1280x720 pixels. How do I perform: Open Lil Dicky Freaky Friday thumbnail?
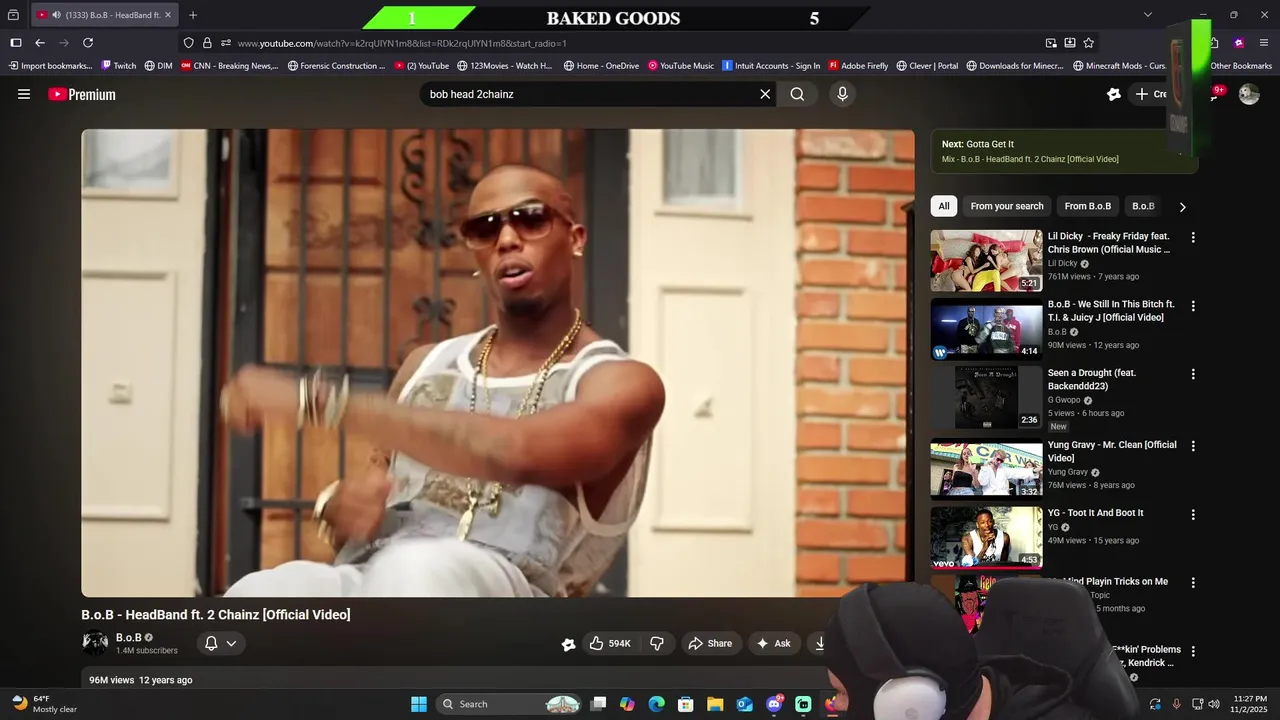986,260
